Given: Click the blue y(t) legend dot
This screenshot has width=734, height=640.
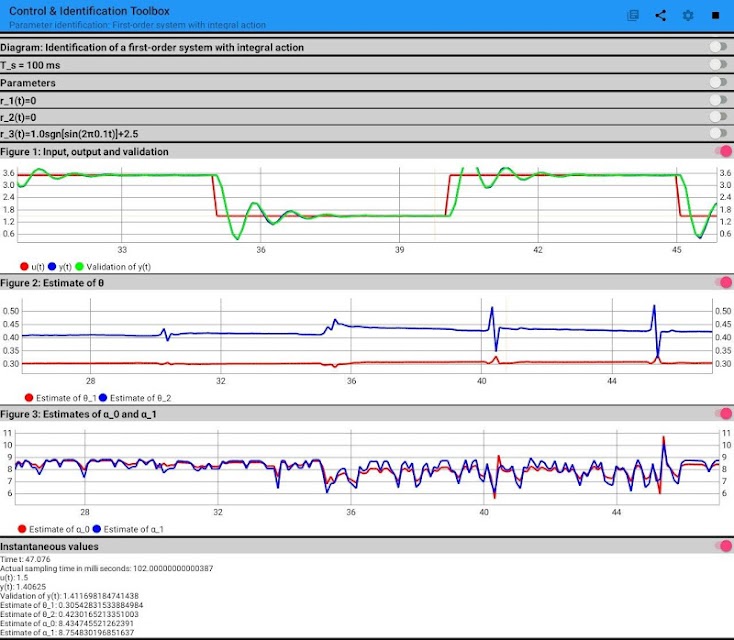Looking at the screenshot, I should (52, 266).
